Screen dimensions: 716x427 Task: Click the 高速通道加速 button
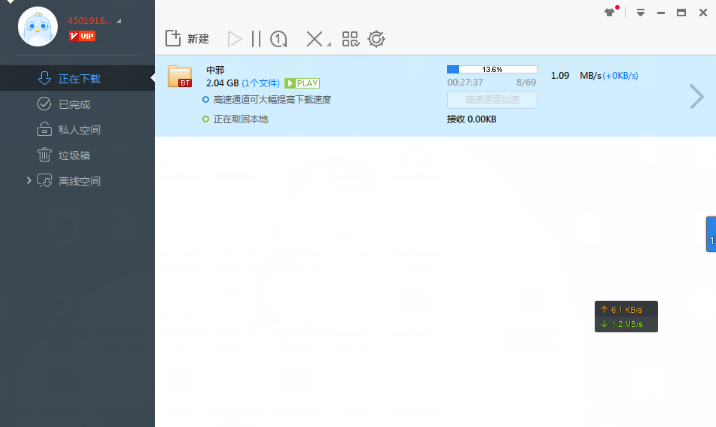(492, 100)
